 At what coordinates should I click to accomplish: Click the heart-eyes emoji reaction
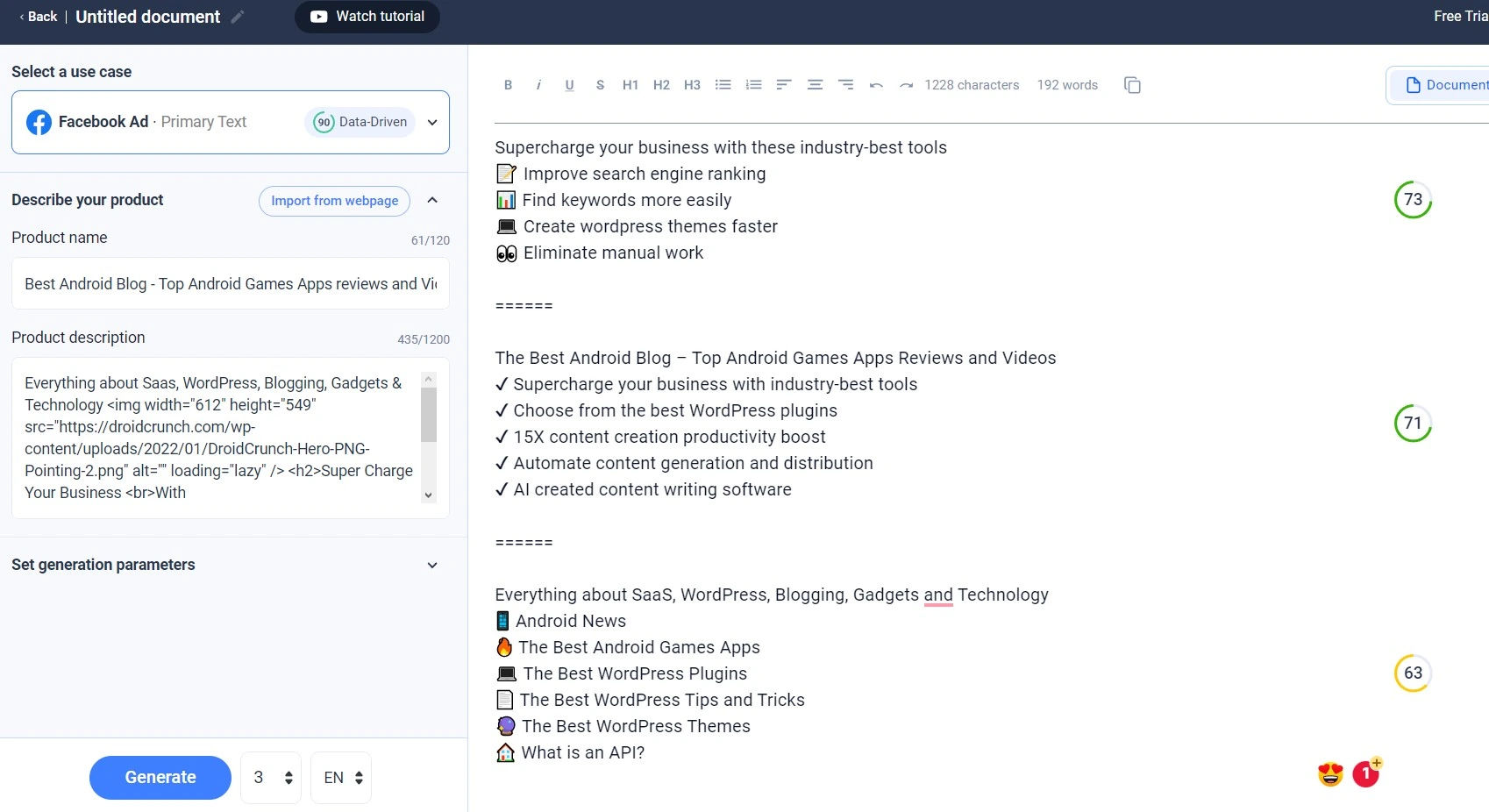point(1330,774)
